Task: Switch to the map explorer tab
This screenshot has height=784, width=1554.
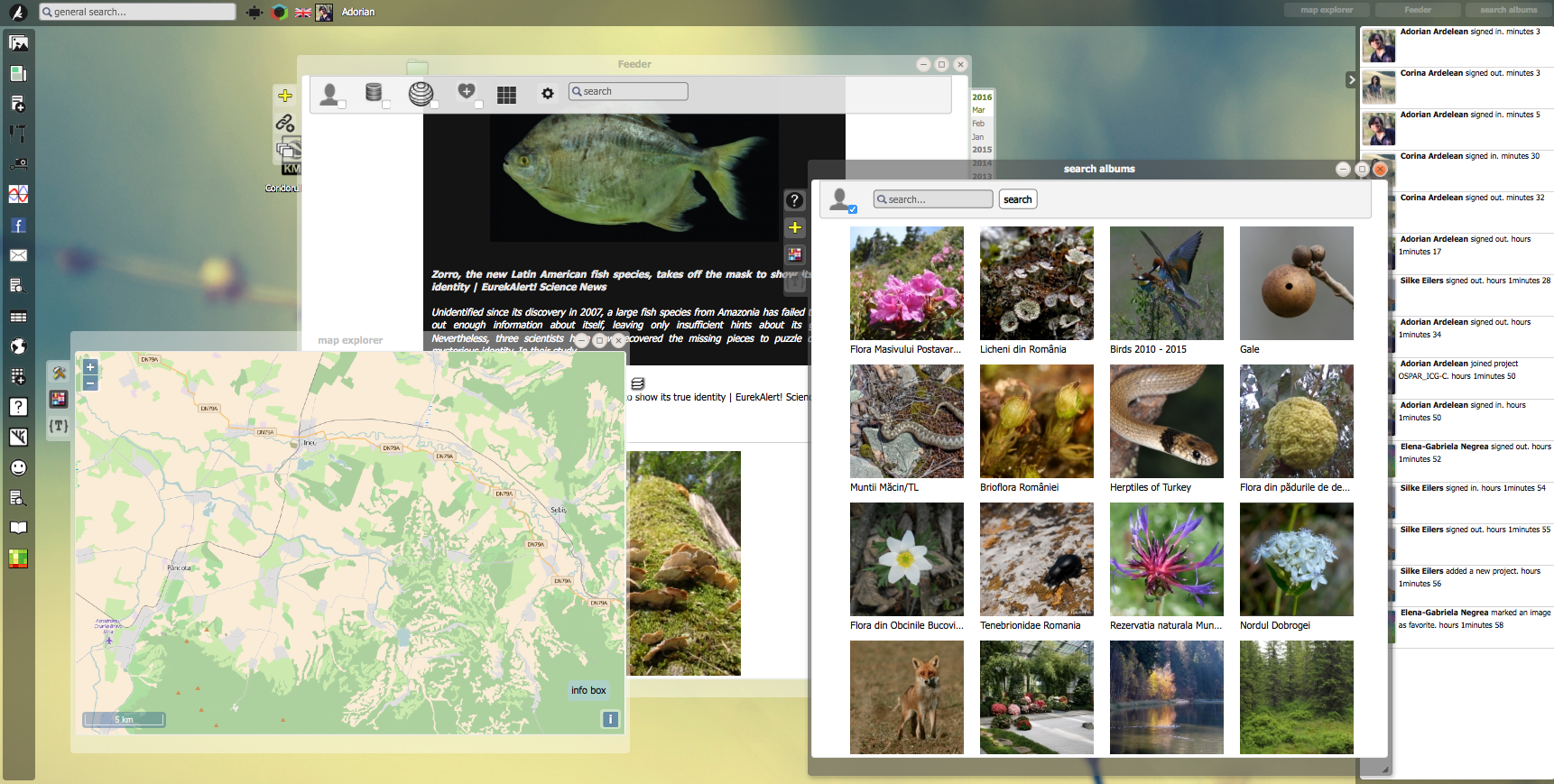Action: point(1326,10)
